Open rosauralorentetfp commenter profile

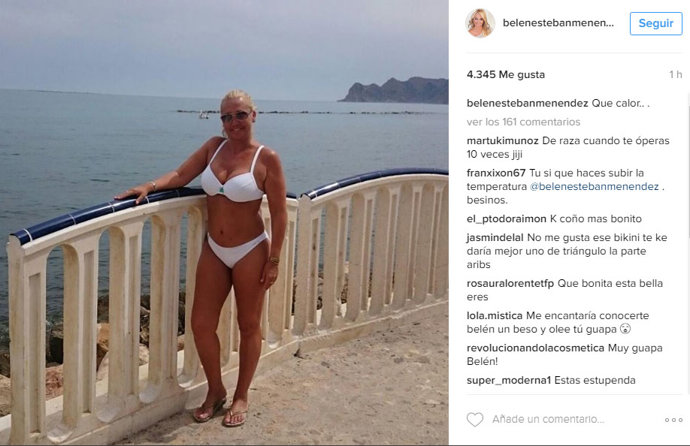[510, 283]
